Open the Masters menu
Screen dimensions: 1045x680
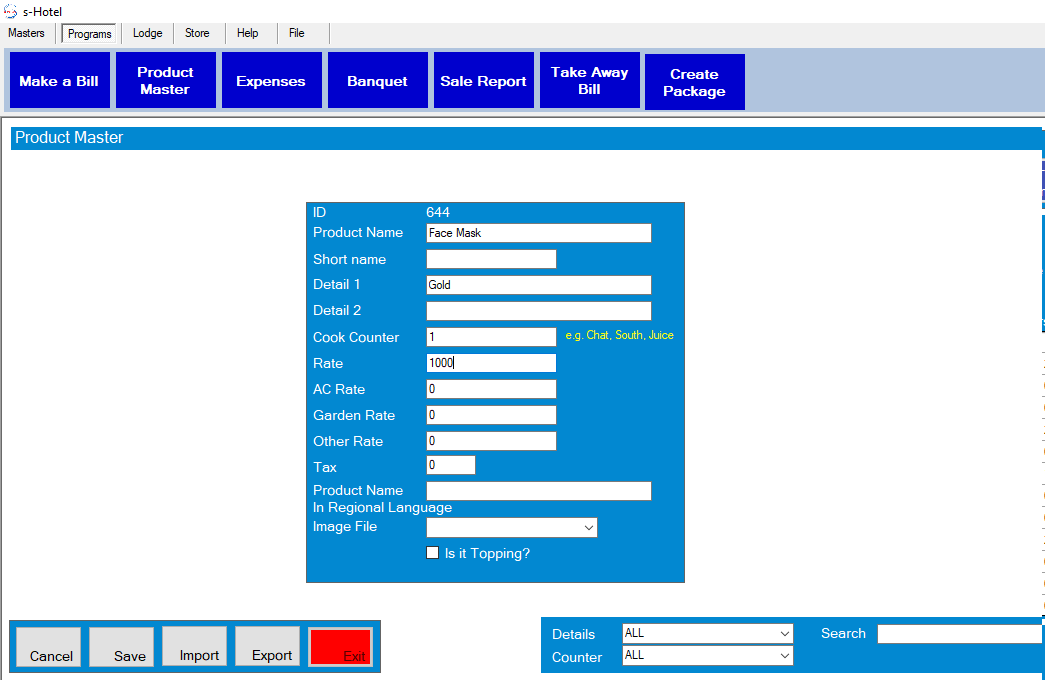[x=26, y=33]
